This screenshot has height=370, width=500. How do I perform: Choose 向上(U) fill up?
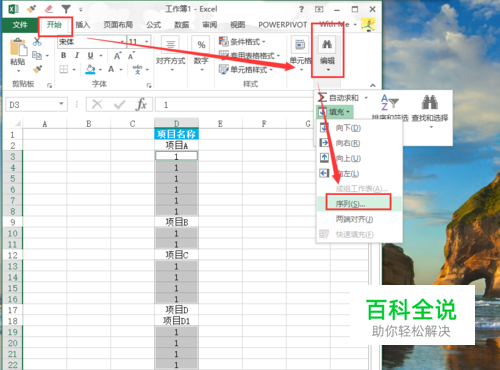pyautogui.click(x=359, y=158)
